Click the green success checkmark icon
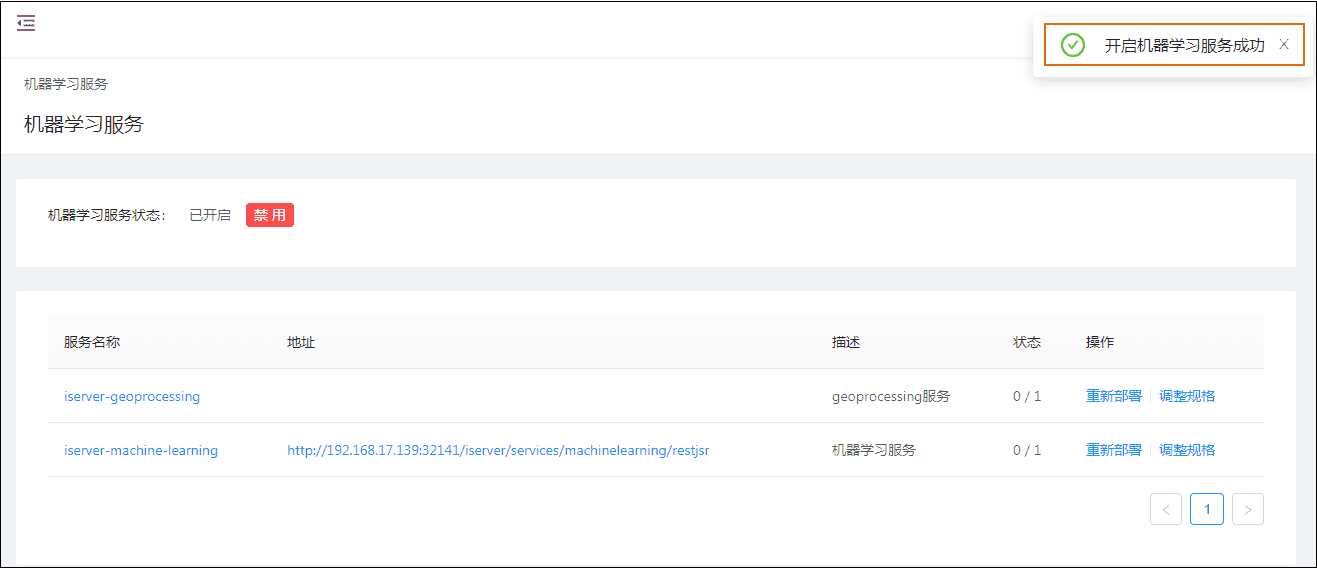1317x568 pixels. pyautogui.click(x=1073, y=45)
